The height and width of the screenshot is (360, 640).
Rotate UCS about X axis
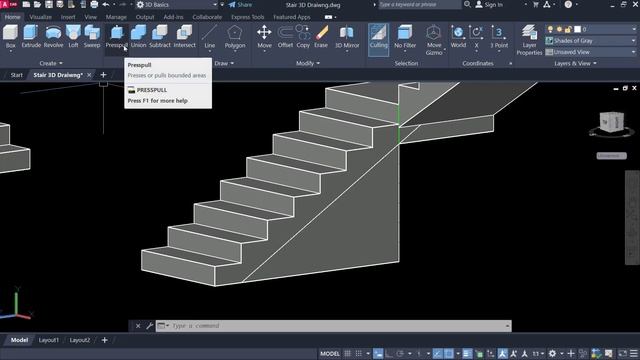point(476,36)
